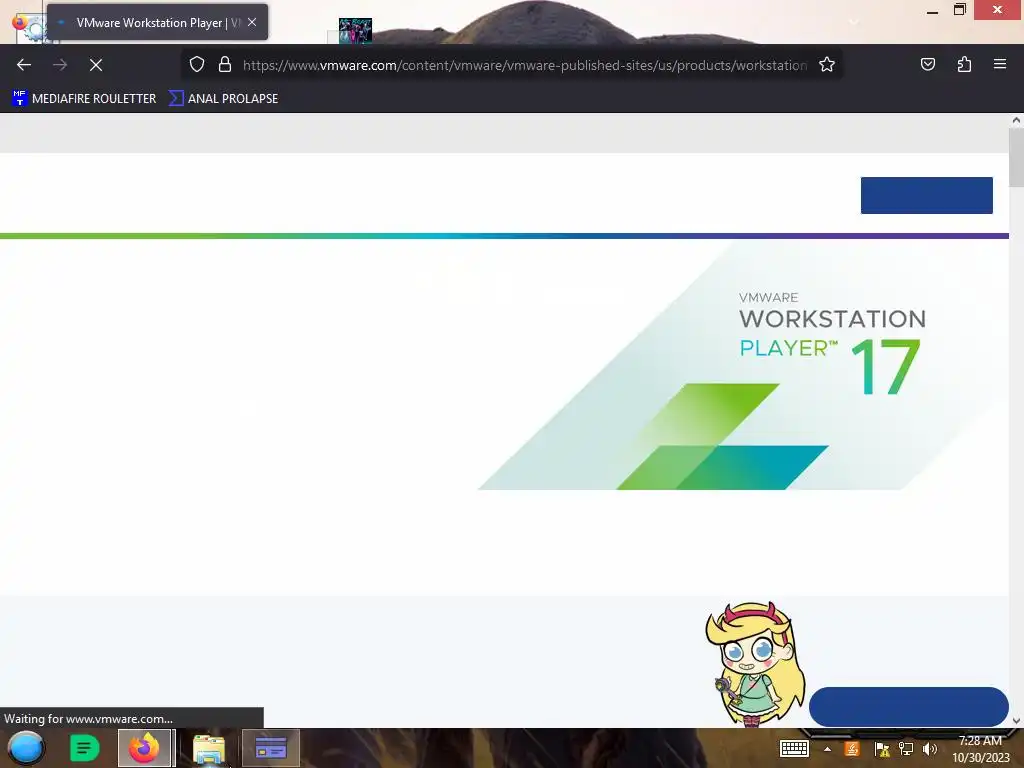
Task: Open the Start orb on taskbar
Action: 26,748
